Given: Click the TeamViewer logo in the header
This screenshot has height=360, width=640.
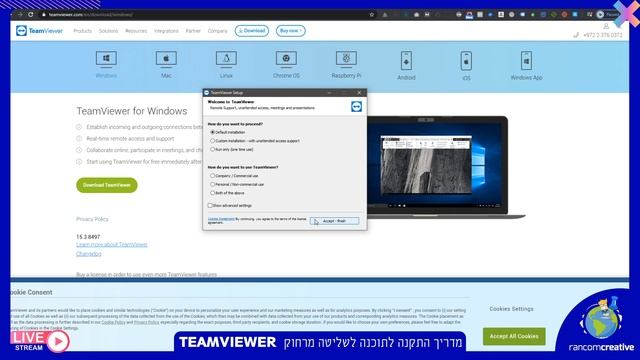Looking at the screenshot, I should pos(39,31).
